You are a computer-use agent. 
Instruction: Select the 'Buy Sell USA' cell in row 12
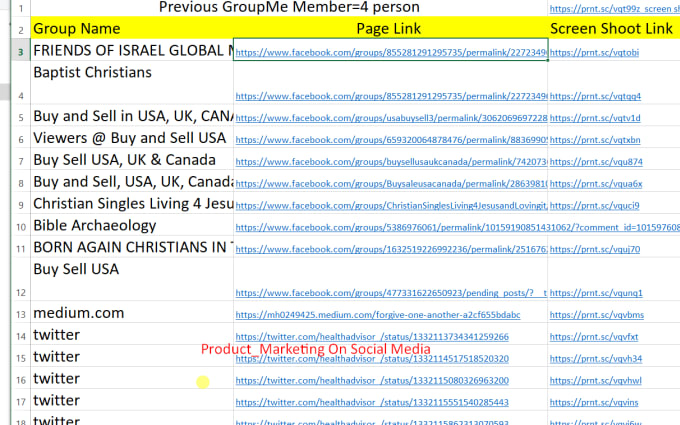pos(132,280)
